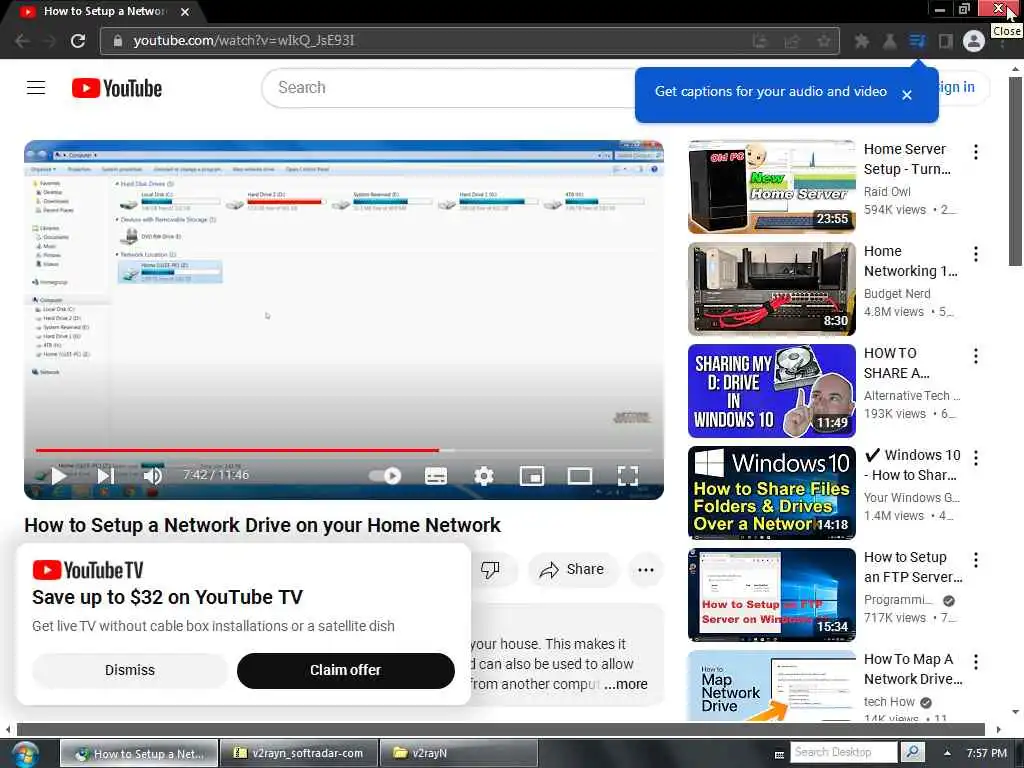
Task: Go to the YouTube home logo
Action: [117, 88]
